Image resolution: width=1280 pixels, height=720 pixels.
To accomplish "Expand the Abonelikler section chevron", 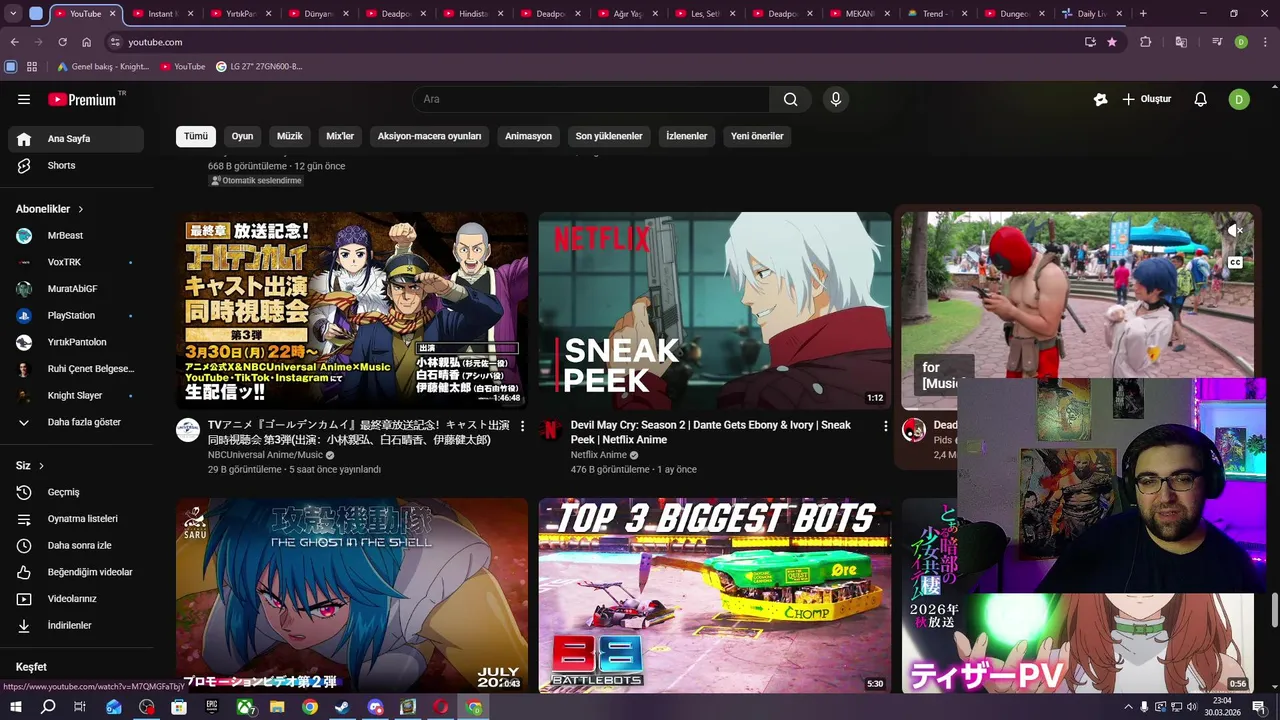I will coord(81,209).
